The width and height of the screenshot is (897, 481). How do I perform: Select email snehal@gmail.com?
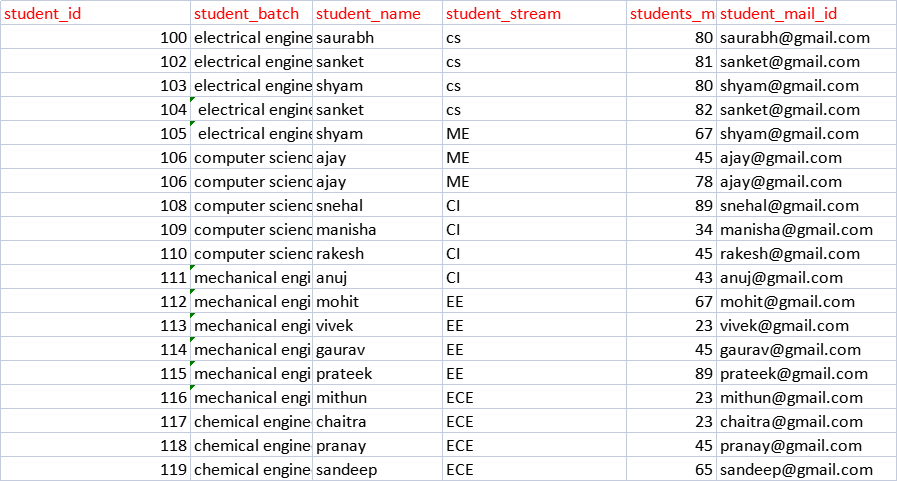(x=807, y=205)
